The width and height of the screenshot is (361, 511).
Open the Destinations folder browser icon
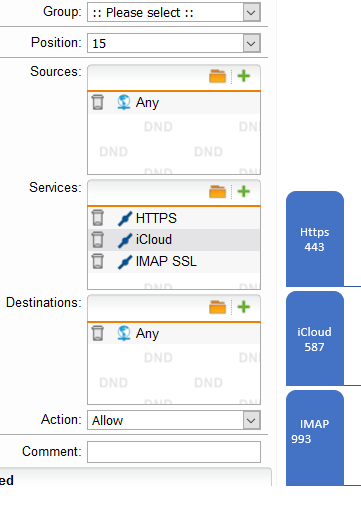click(x=217, y=307)
